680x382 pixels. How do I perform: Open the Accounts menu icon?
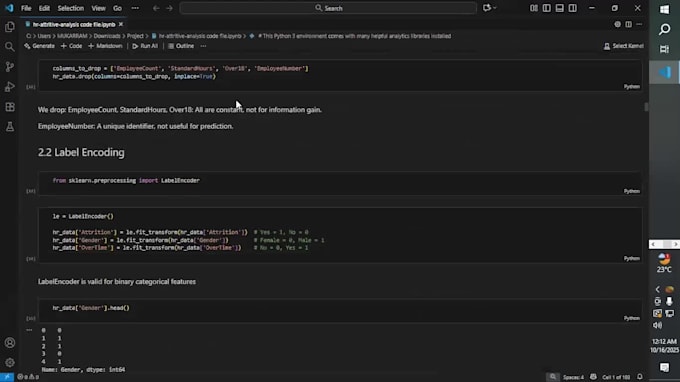click(x=10, y=343)
